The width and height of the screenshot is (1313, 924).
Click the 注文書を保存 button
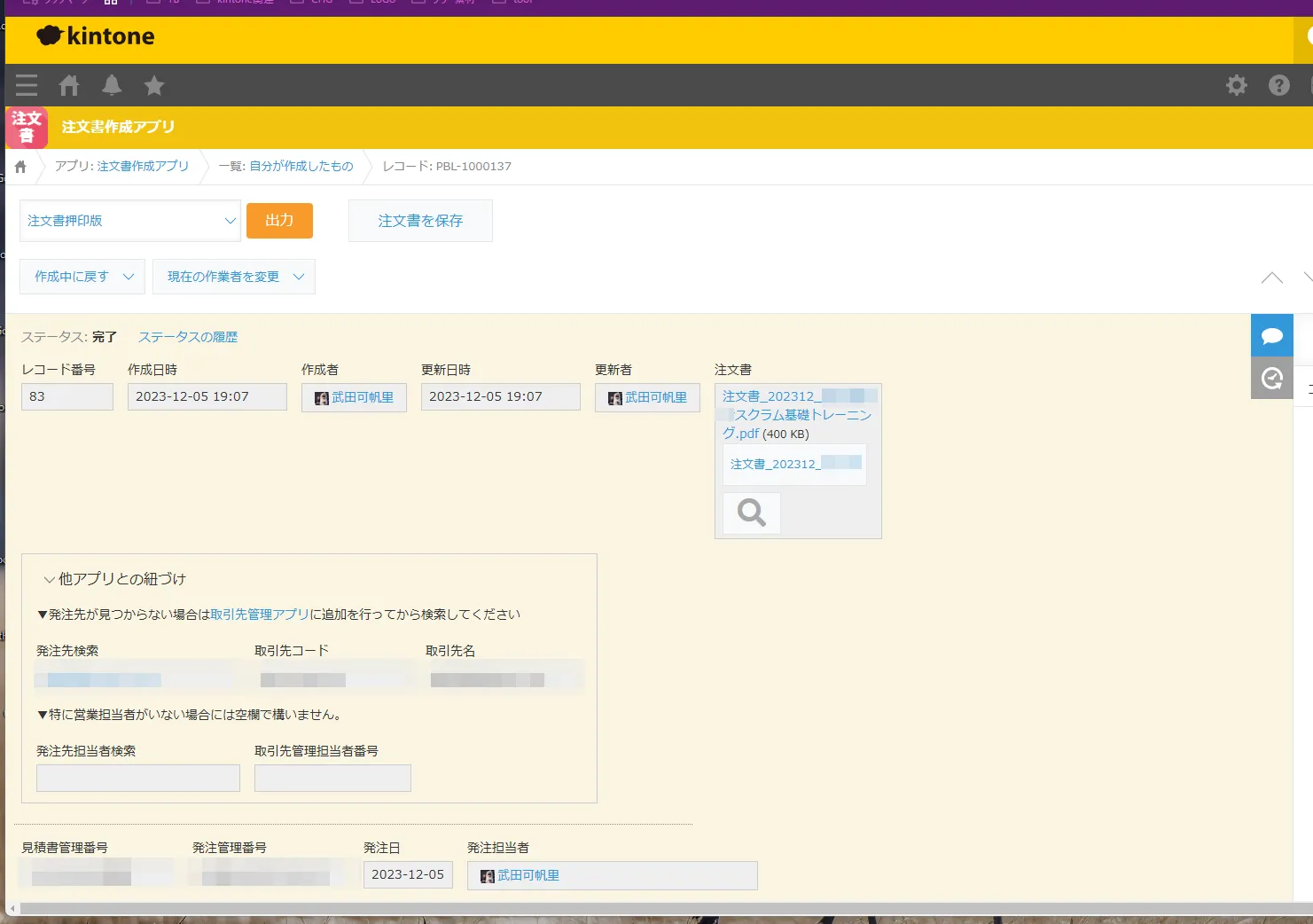pyautogui.click(x=420, y=221)
